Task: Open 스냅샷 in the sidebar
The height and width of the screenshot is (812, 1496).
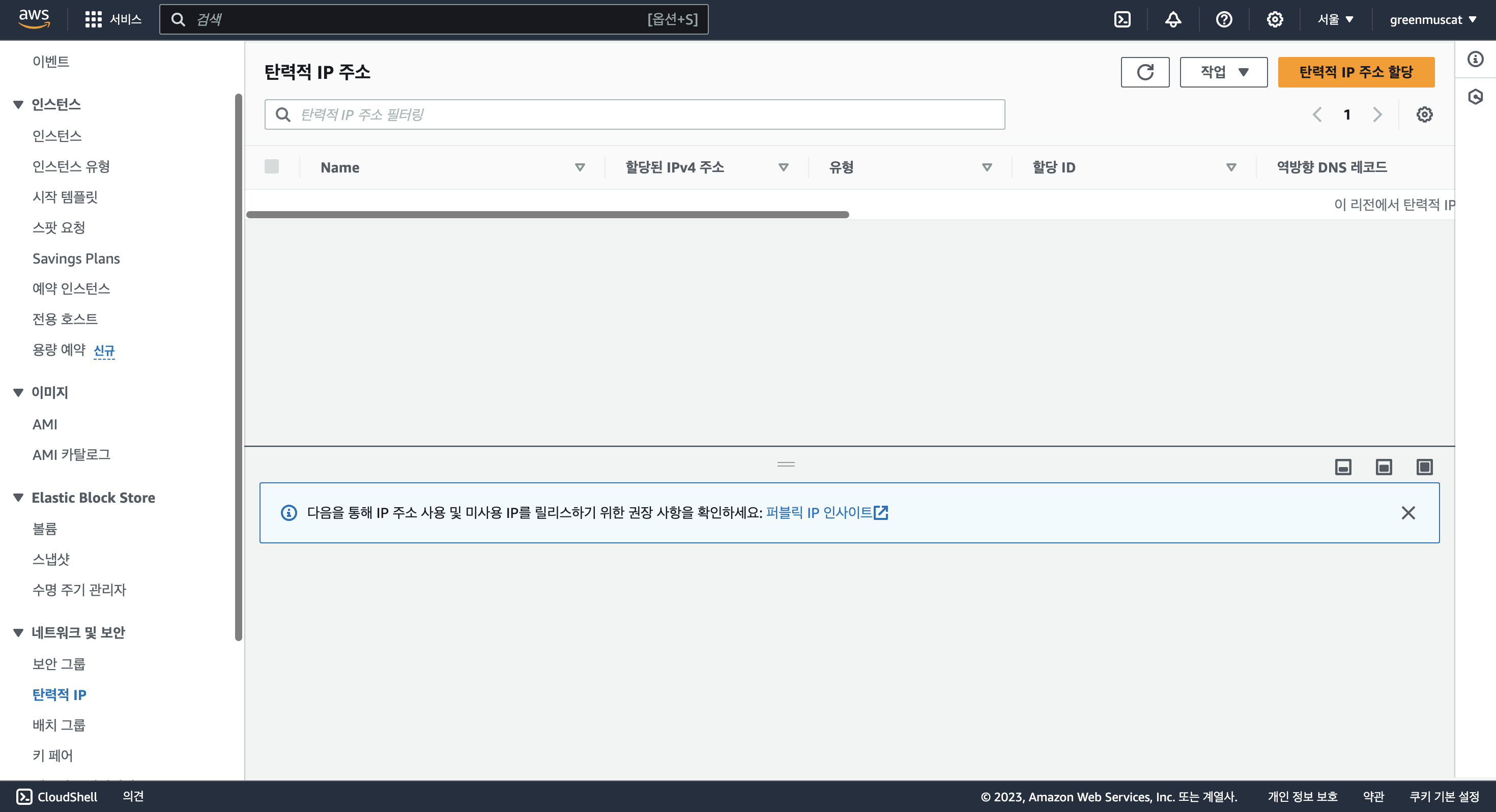Action: click(50, 559)
